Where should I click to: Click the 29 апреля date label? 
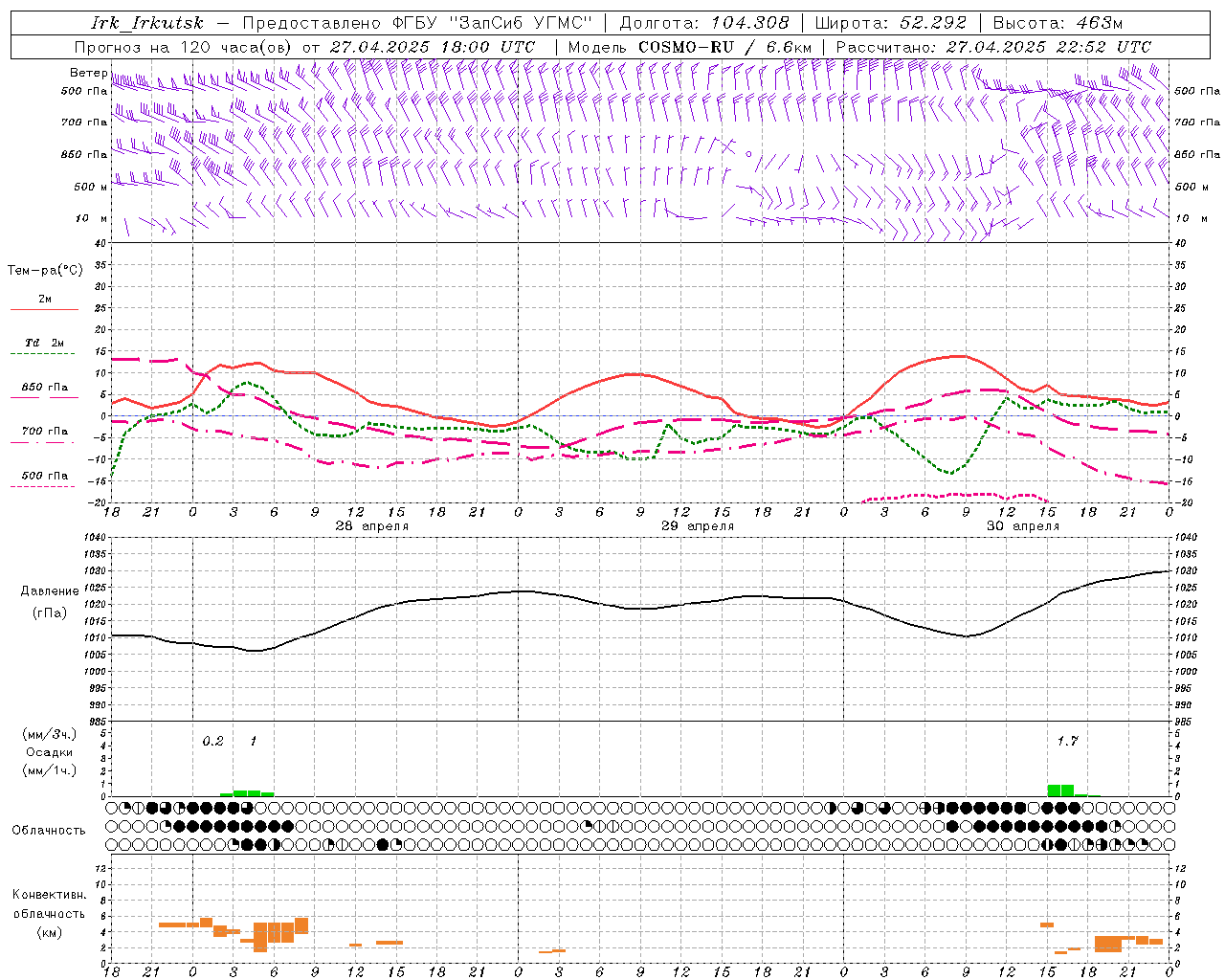pos(698,526)
